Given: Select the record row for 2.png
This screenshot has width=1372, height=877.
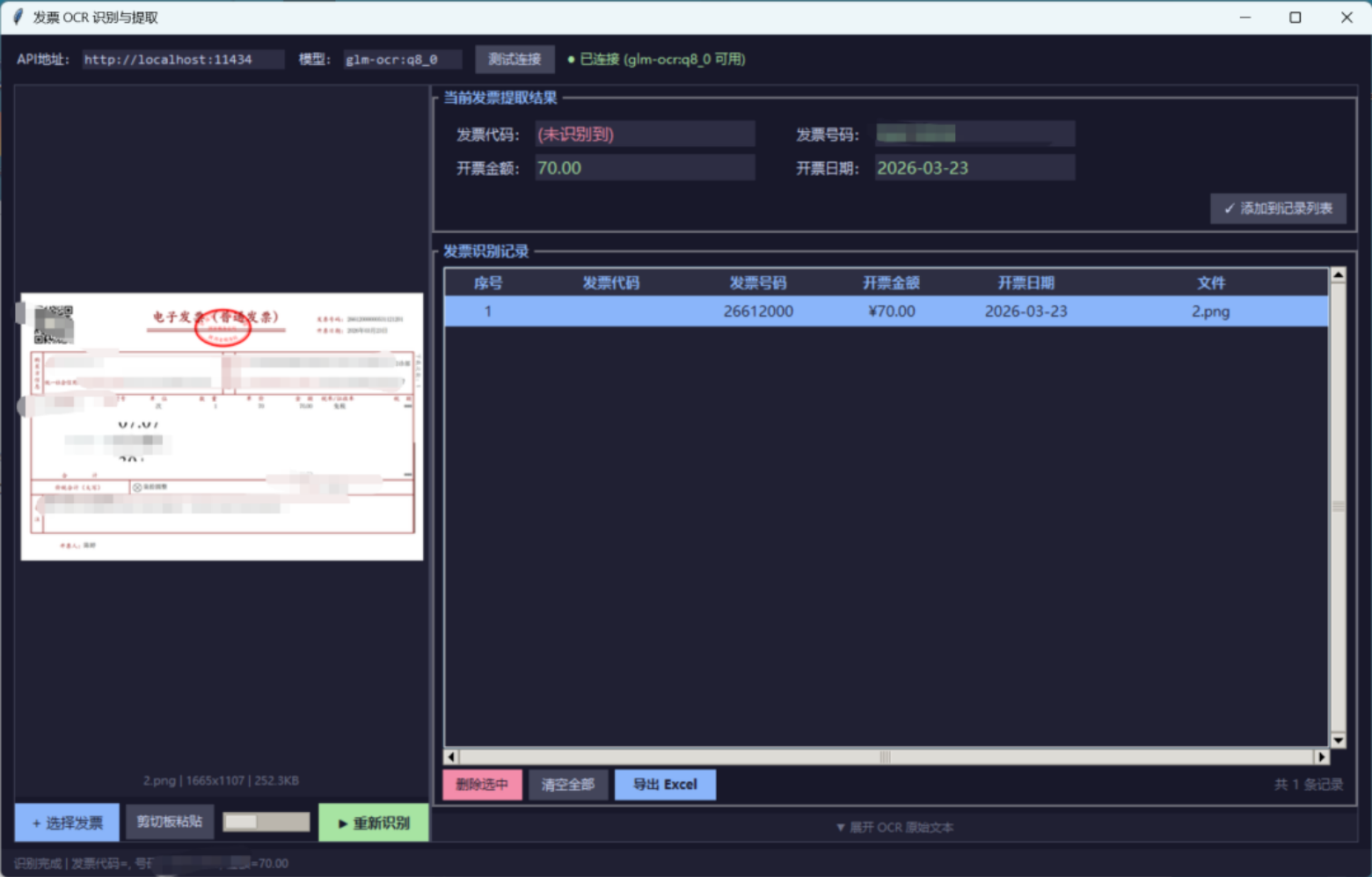Looking at the screenshot, I should [886, 311].
